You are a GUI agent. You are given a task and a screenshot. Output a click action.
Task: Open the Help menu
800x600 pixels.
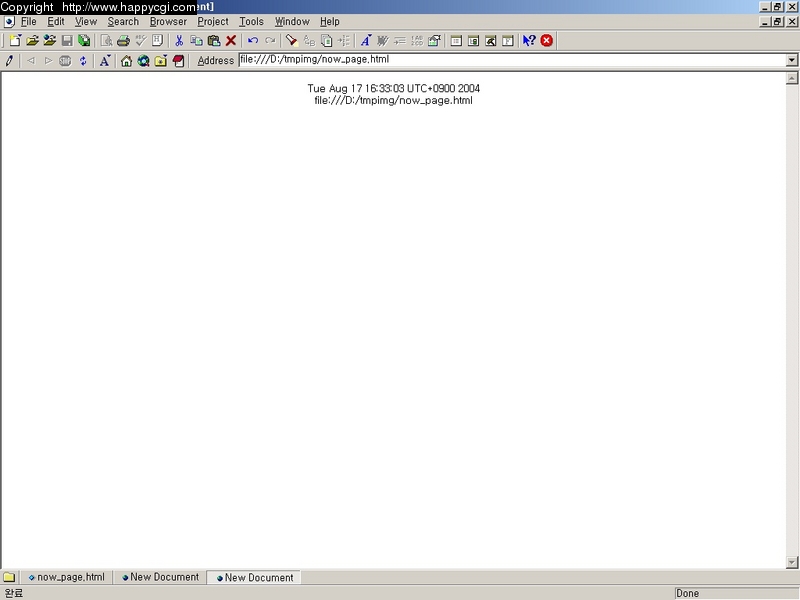point(330,22)
